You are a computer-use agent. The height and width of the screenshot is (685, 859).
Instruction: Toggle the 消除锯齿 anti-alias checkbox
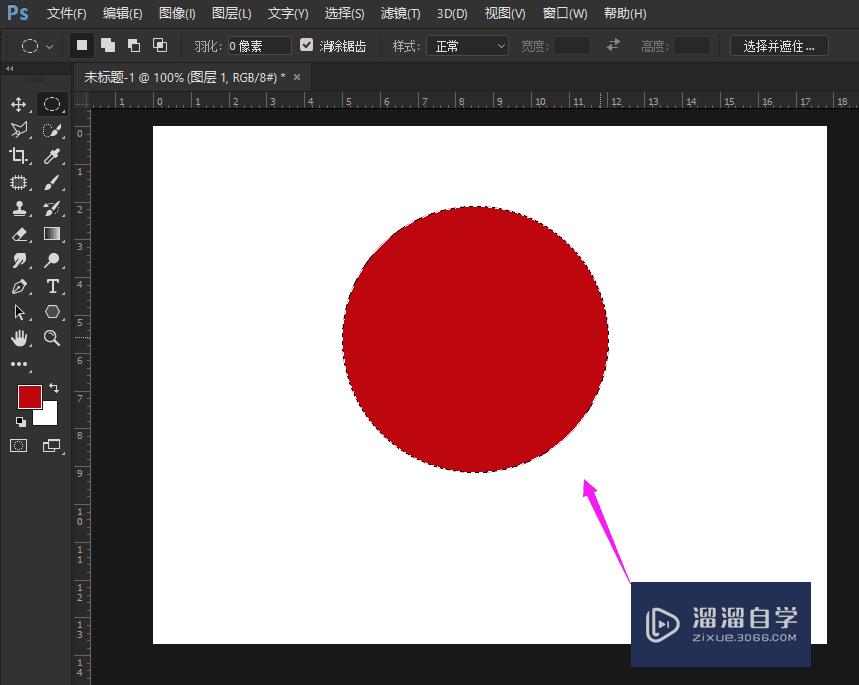(306, 45)
